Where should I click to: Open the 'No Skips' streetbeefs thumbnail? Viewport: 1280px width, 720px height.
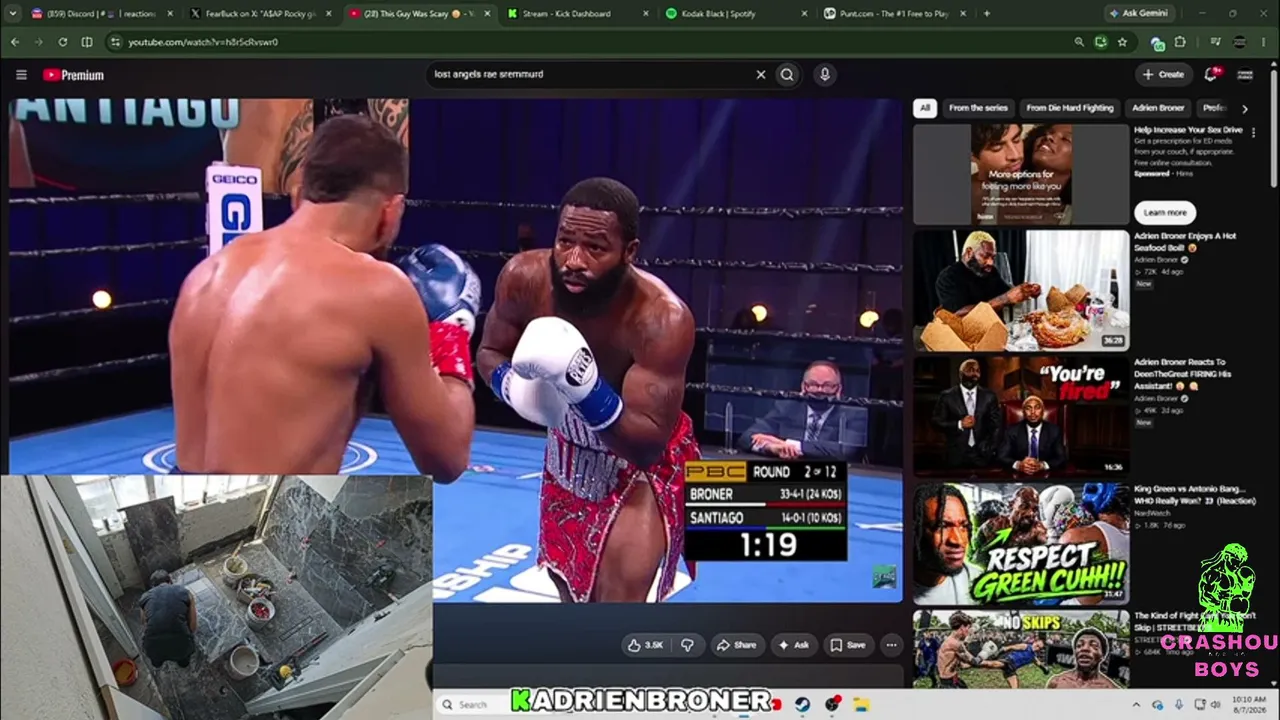coord(1021,649)
